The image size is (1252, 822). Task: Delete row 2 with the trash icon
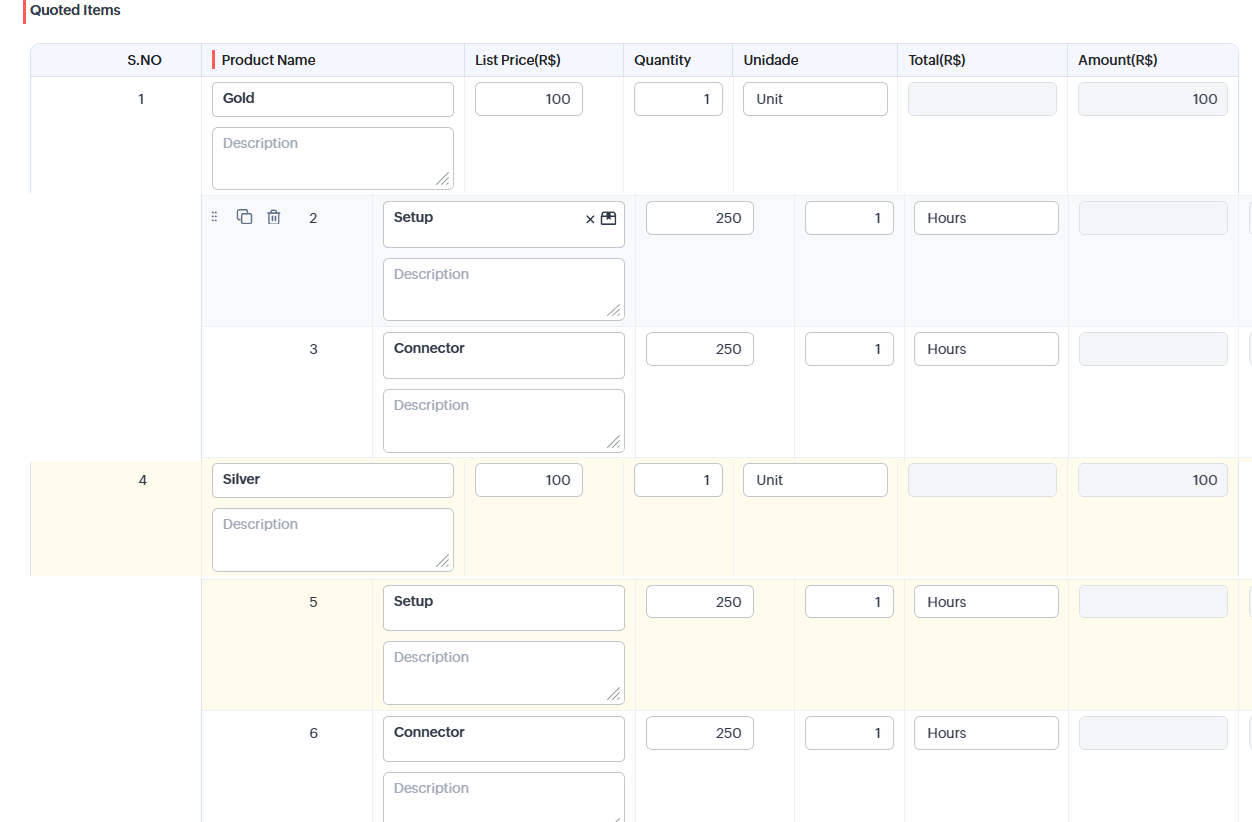[274, 217]
